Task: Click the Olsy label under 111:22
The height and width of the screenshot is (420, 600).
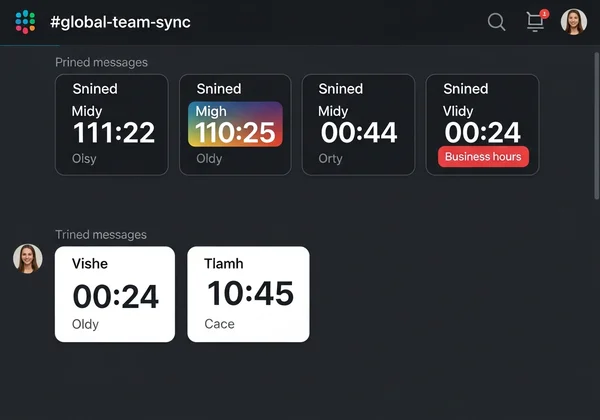Action: click(84, 158)
